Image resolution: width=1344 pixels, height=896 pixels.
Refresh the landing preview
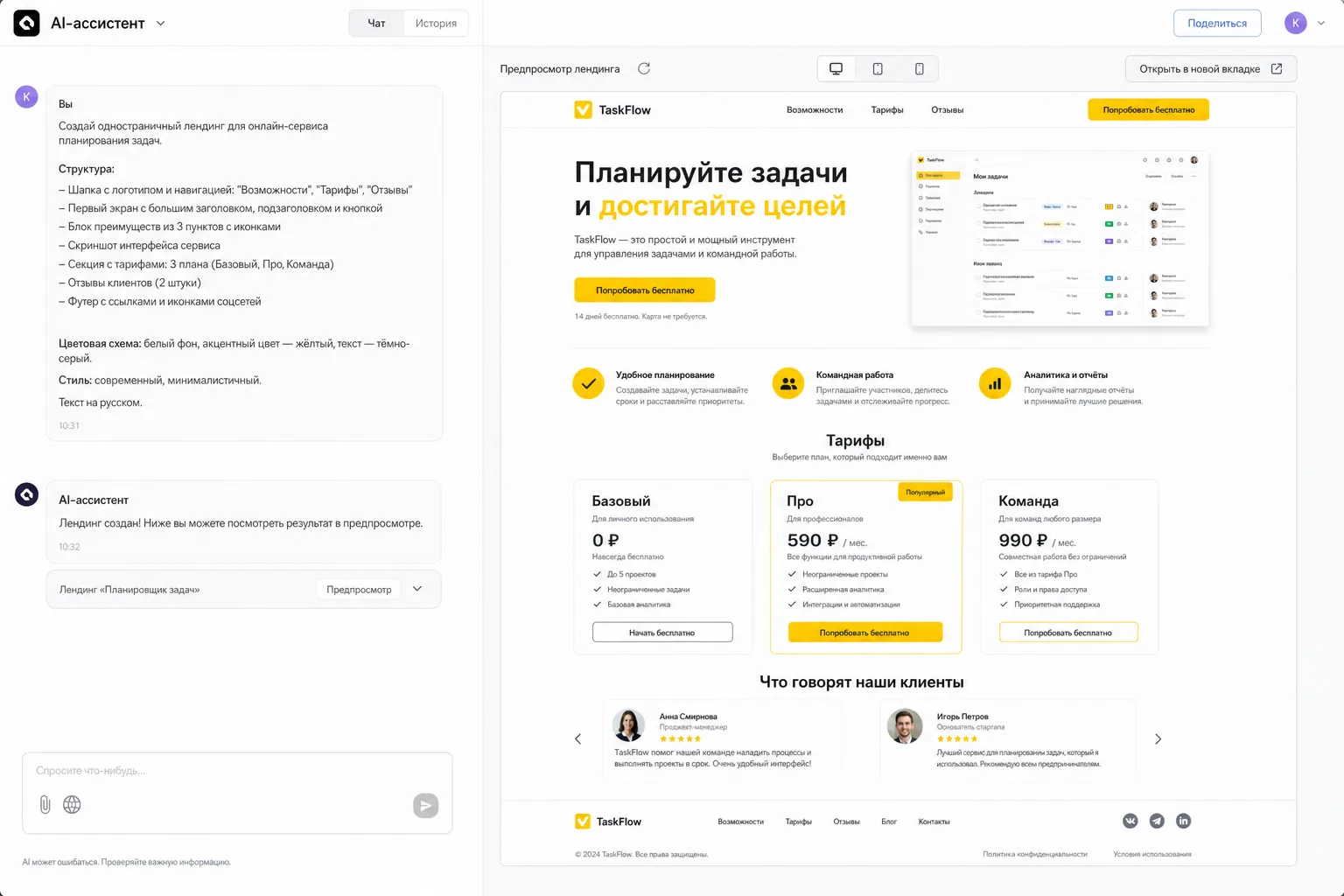[x=644, y=68]
